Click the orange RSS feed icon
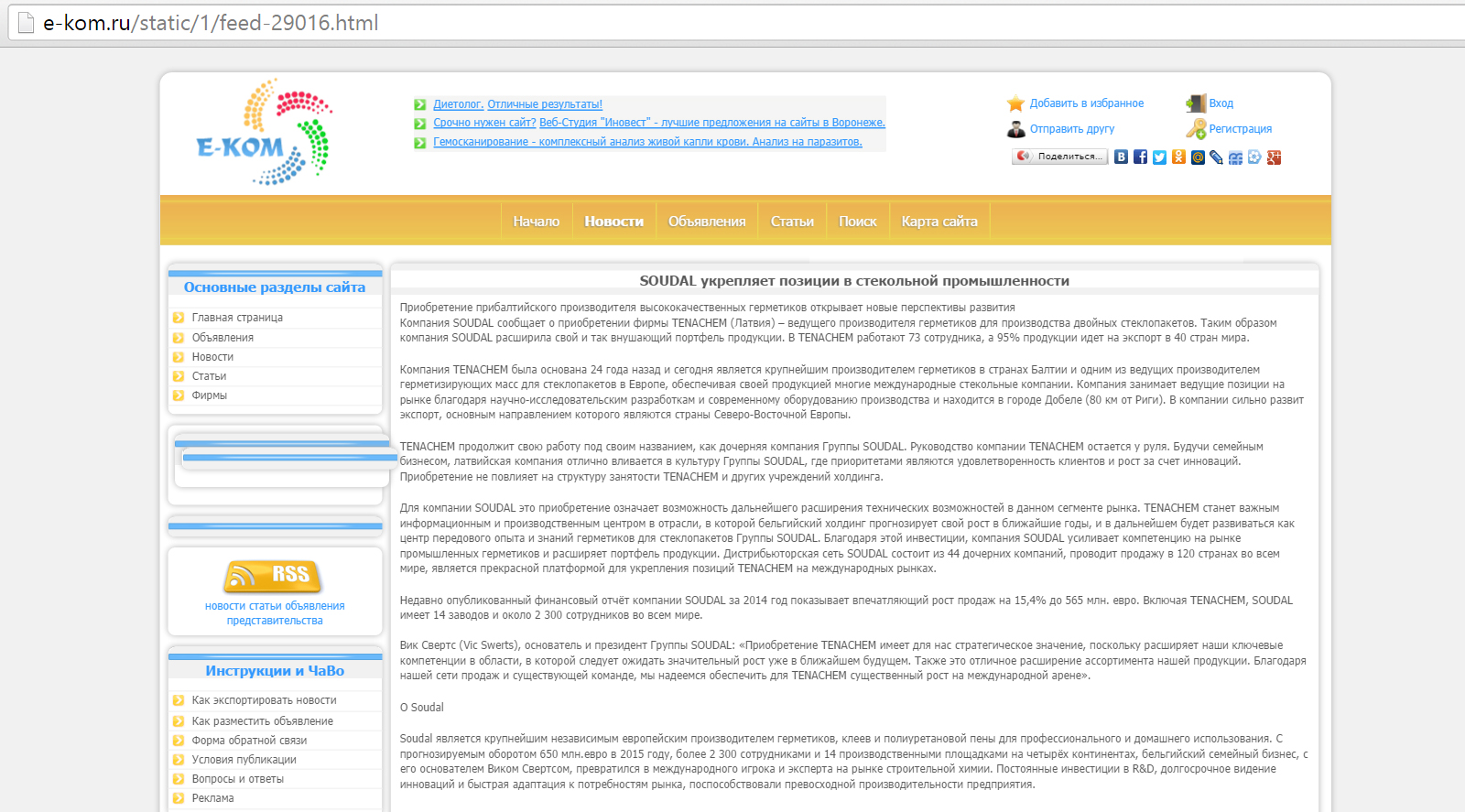Screen dimensions: 1465x812 click(x=273, y=576)
